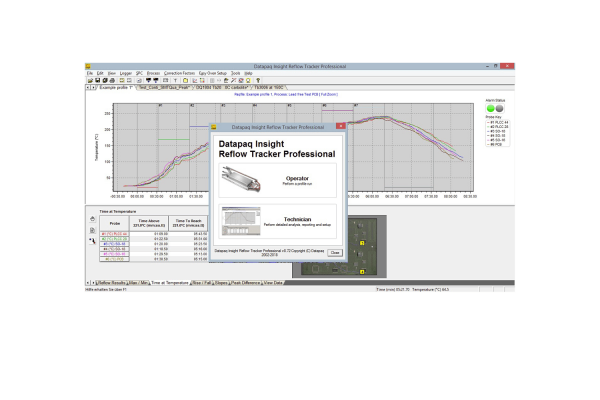Open the View menu
Screen dimensions: 600x400
pos(112,73)
